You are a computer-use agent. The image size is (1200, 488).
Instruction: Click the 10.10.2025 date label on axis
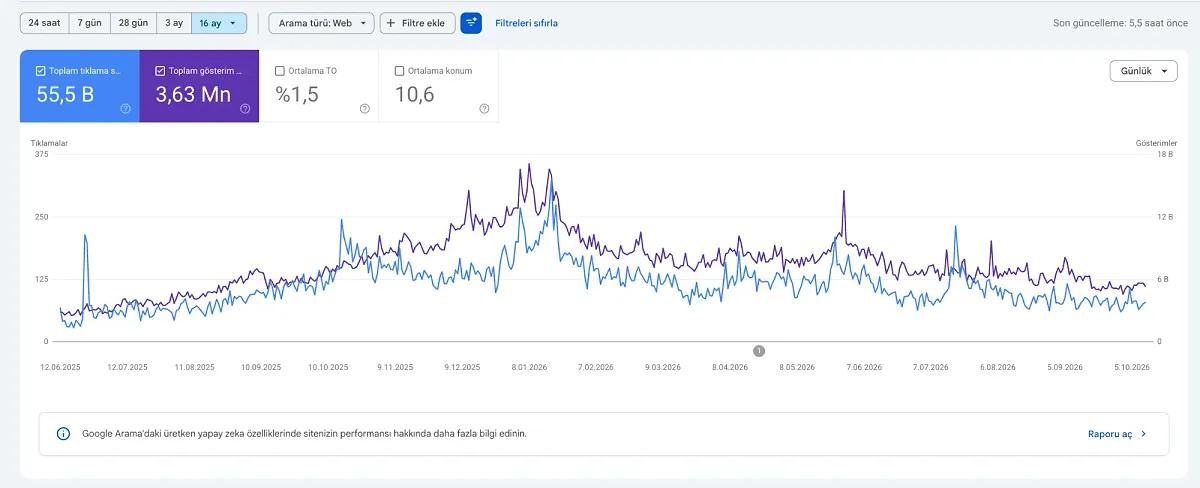328,367
